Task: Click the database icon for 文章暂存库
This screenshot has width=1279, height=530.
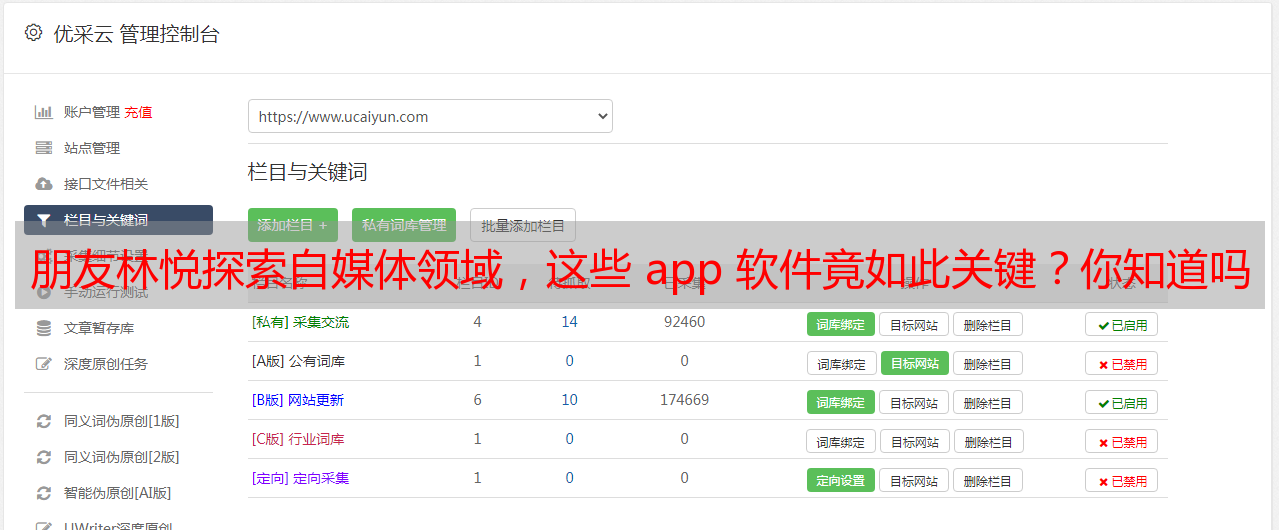Action: coord(43,328)
